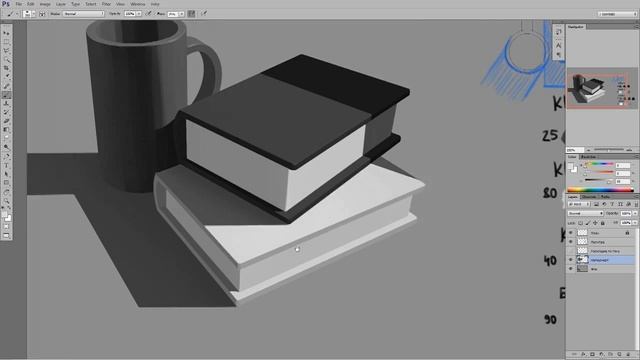Enable airbrush mode in options bar
Screen dimensions: 640x360
(191, 13)
